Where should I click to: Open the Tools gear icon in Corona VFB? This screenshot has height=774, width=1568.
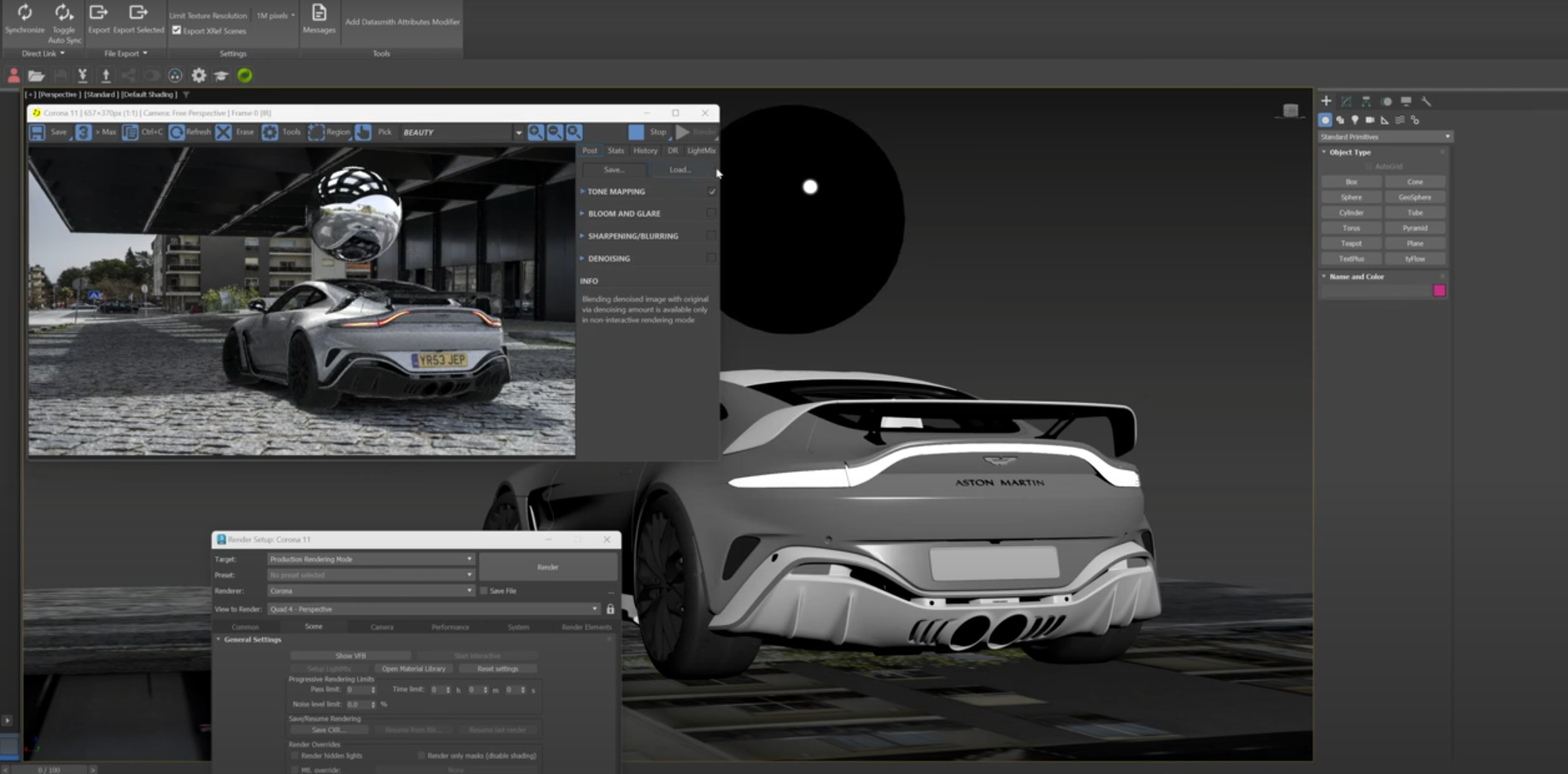tap(270, 132)
